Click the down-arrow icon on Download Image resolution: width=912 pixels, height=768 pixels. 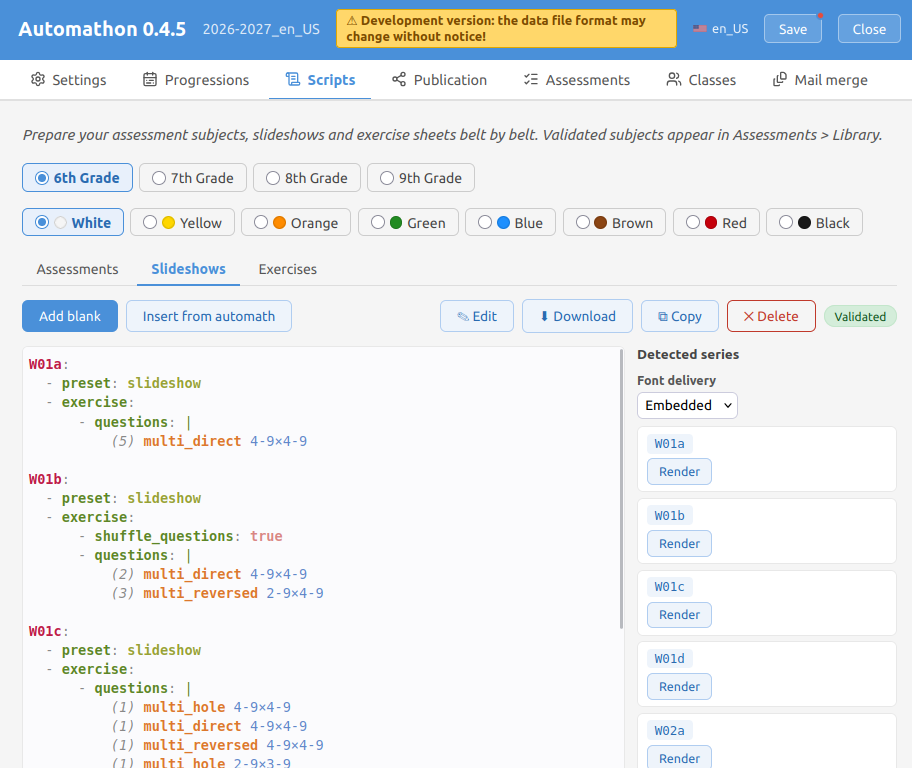point(544,316)
